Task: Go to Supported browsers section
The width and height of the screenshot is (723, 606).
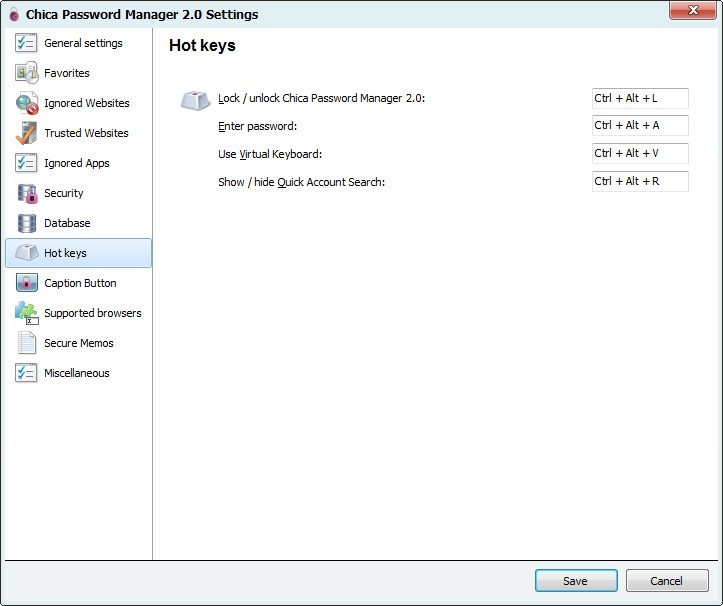Action: 93,313
